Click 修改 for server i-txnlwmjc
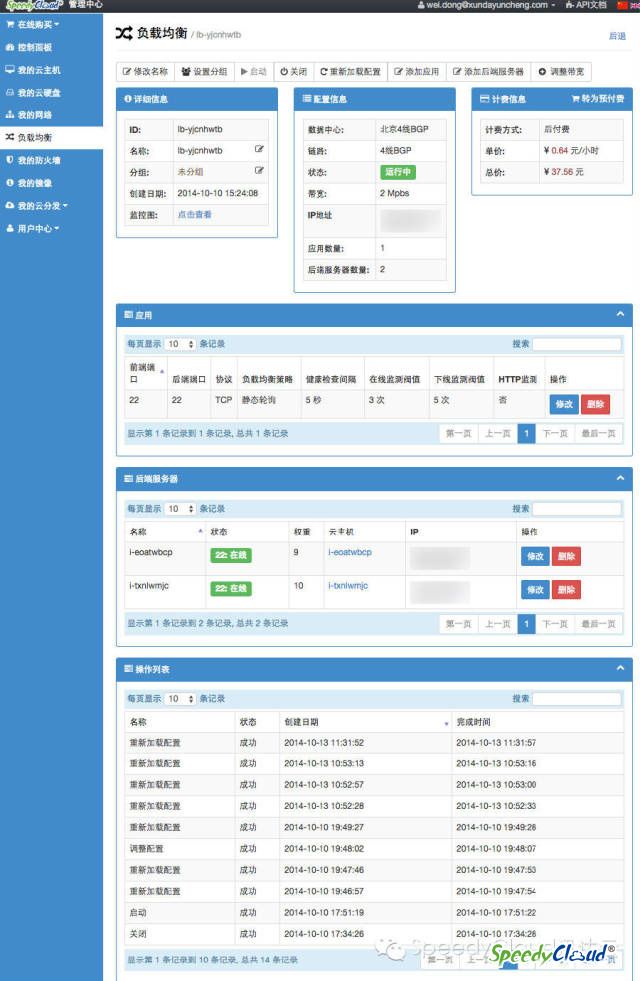The width and height of the screenshot is (640, 981). 535,589
